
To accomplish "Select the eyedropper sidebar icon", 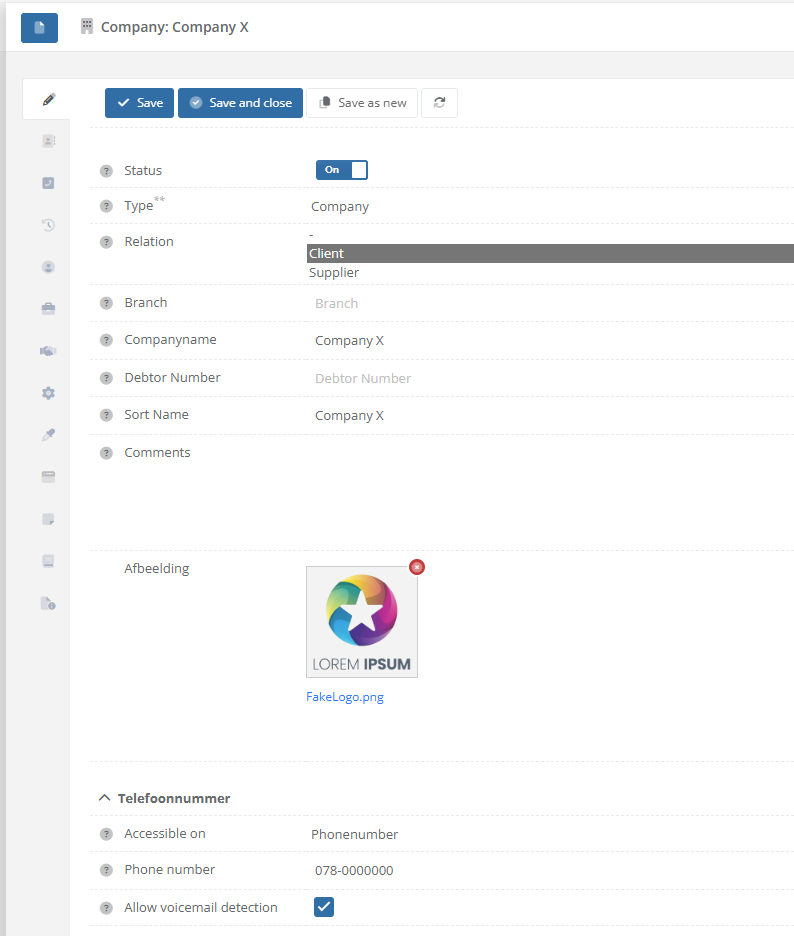I will pos(48,435).
